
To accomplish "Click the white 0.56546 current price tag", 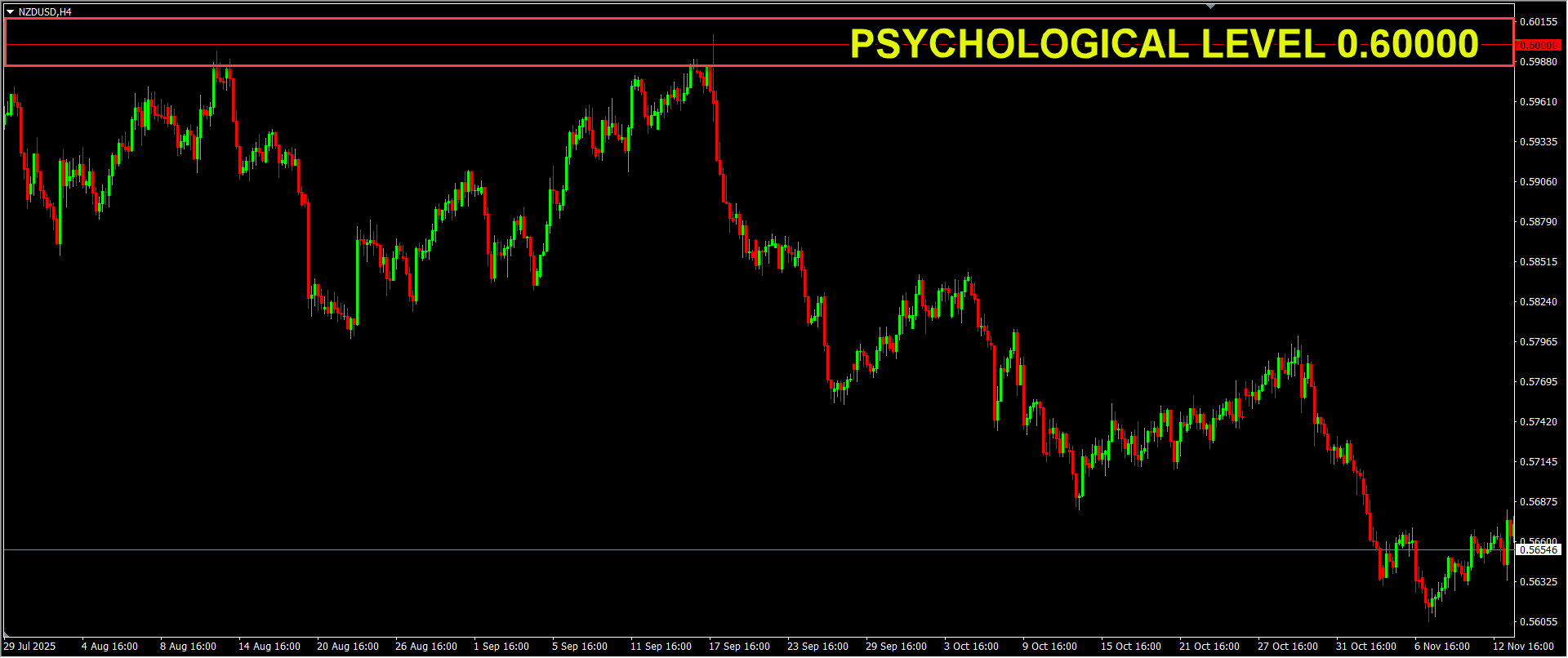I will coord(1539,550).
